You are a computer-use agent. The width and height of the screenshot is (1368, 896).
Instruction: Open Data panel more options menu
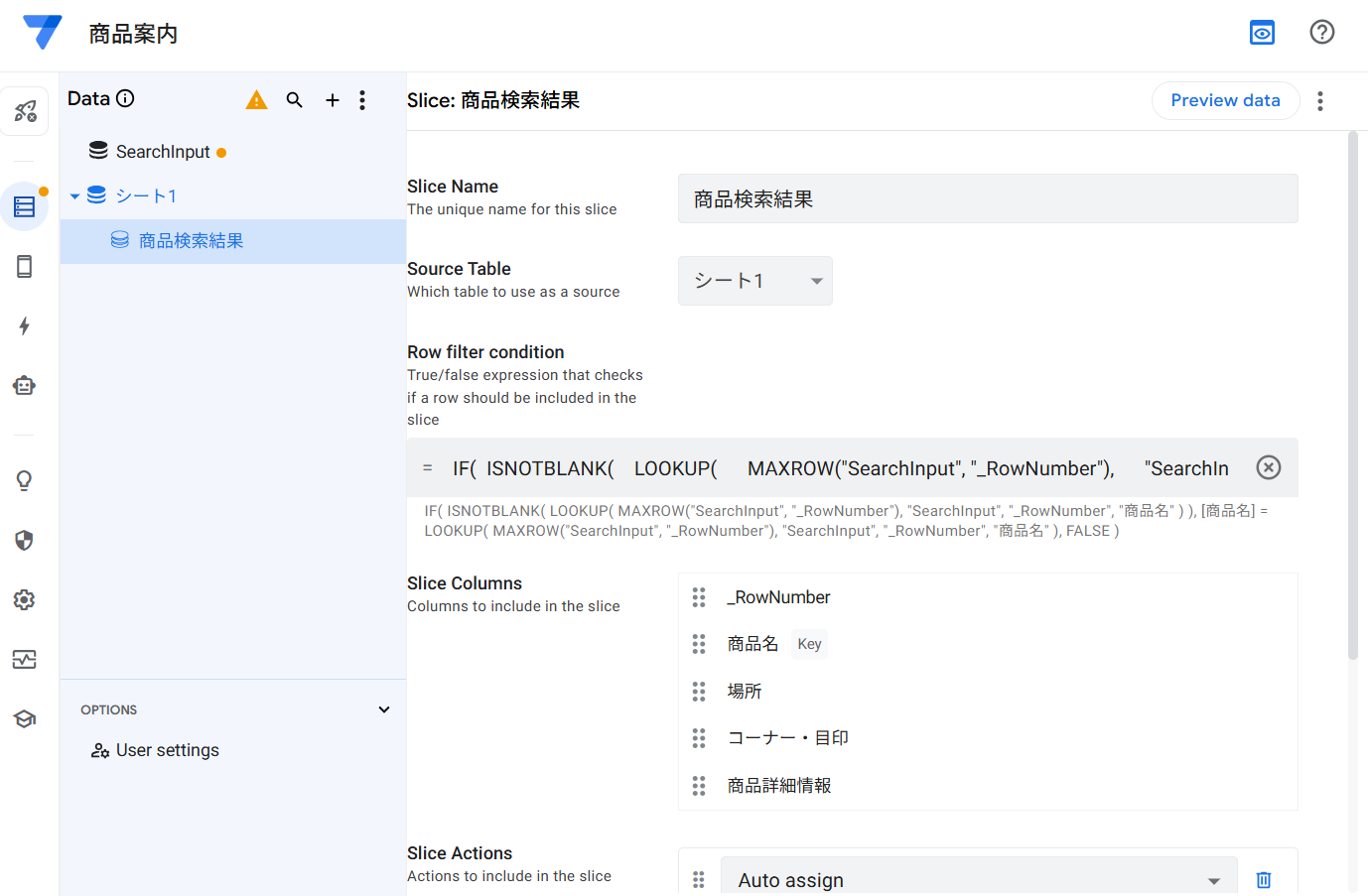click(x=362, y=100)
